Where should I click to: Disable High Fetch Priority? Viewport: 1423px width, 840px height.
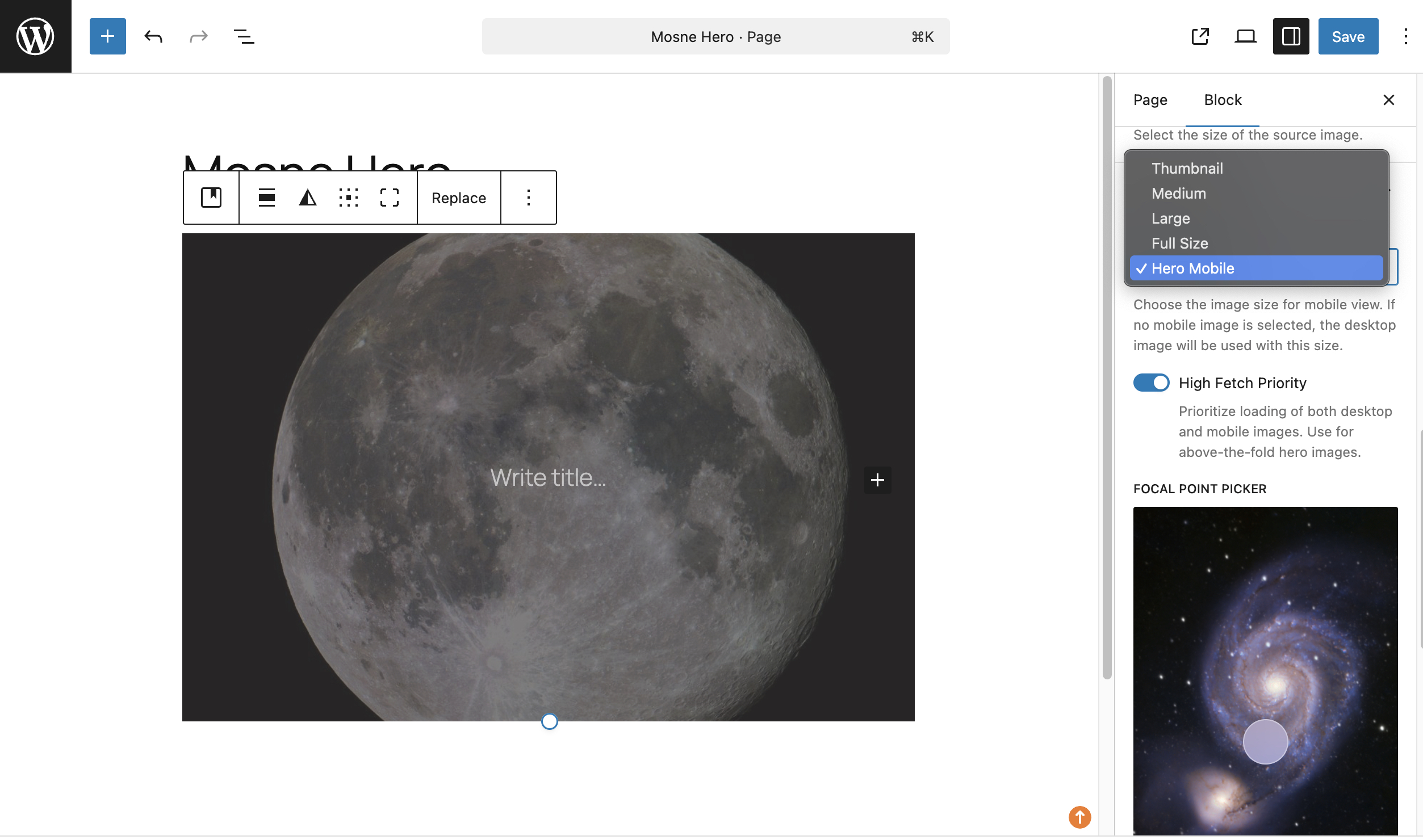(1152, 383)
